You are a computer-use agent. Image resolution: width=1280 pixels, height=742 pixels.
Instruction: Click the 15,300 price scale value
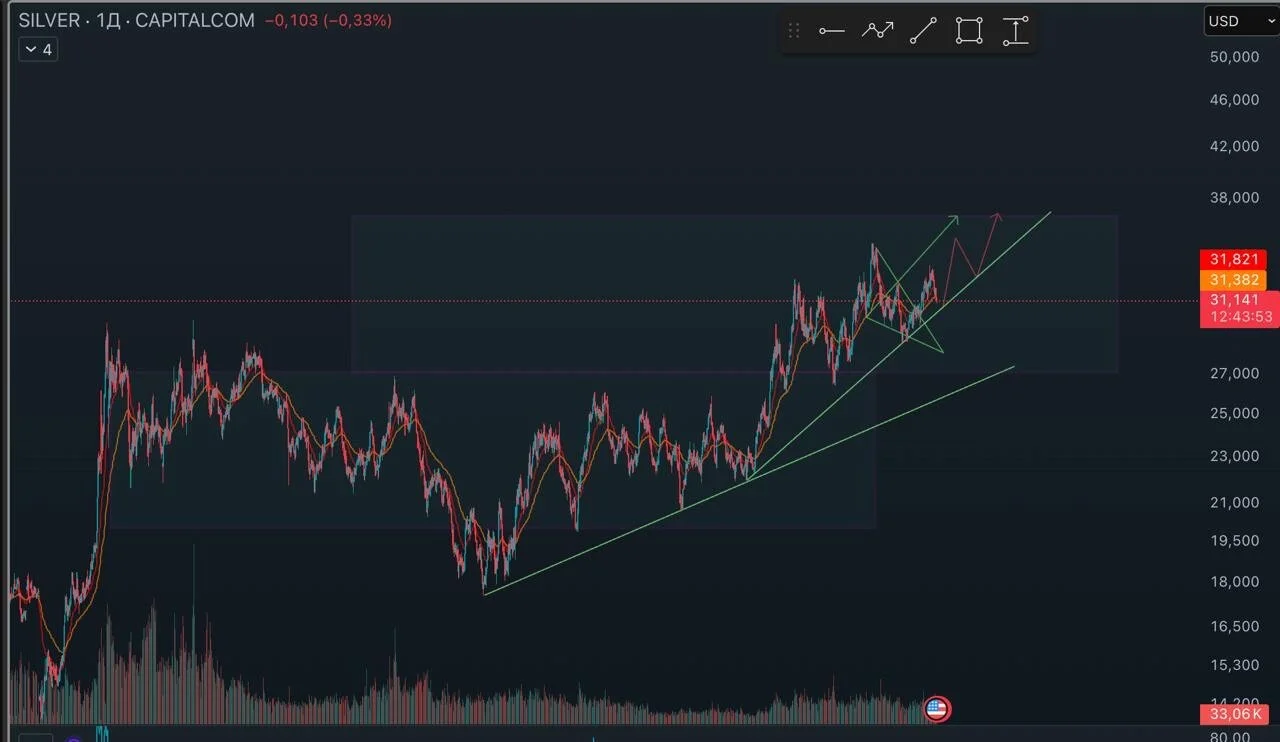[1234, 665]
